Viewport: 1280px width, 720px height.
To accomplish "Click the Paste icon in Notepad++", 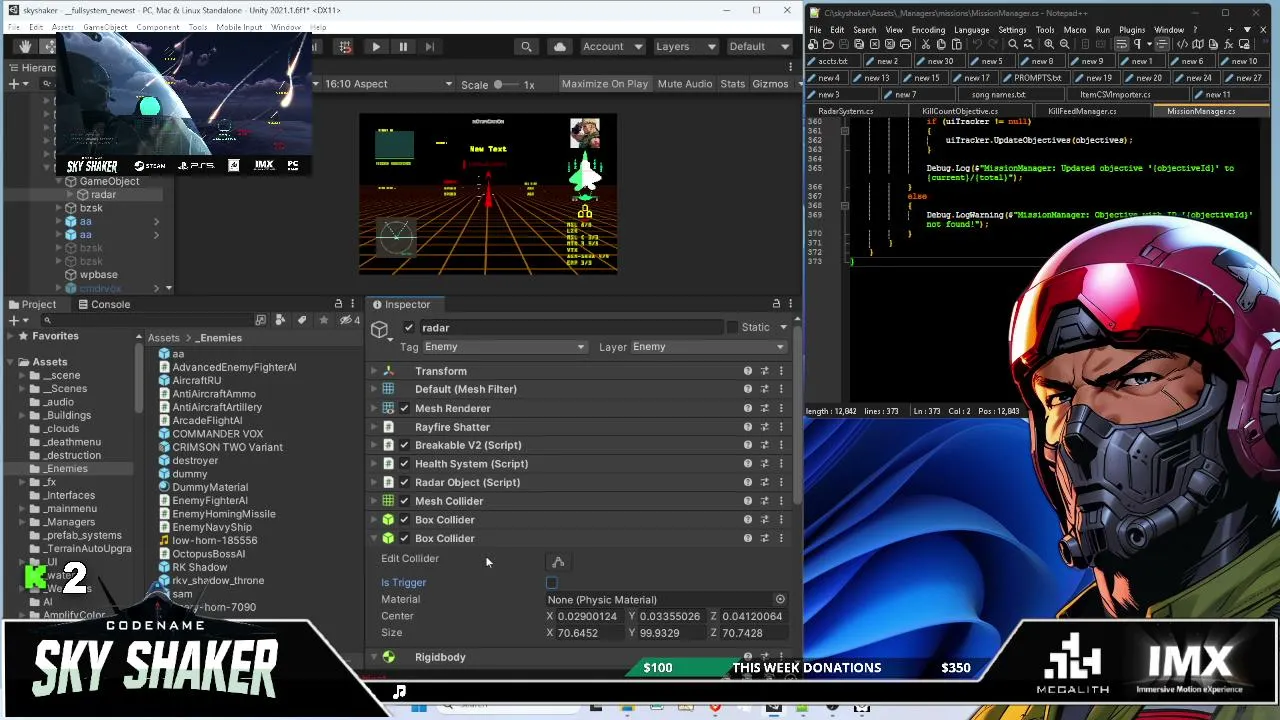I will 956,45.
